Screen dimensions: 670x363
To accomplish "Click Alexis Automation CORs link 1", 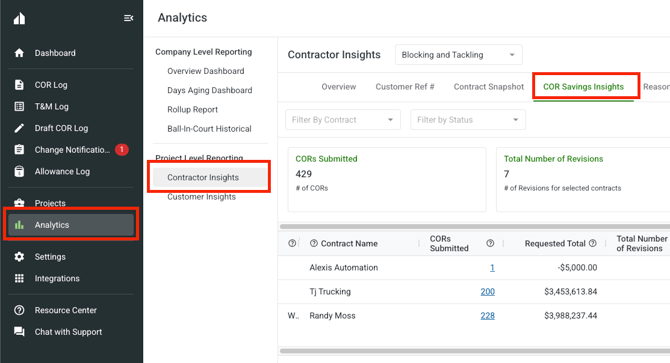I will tap(492, 268).
